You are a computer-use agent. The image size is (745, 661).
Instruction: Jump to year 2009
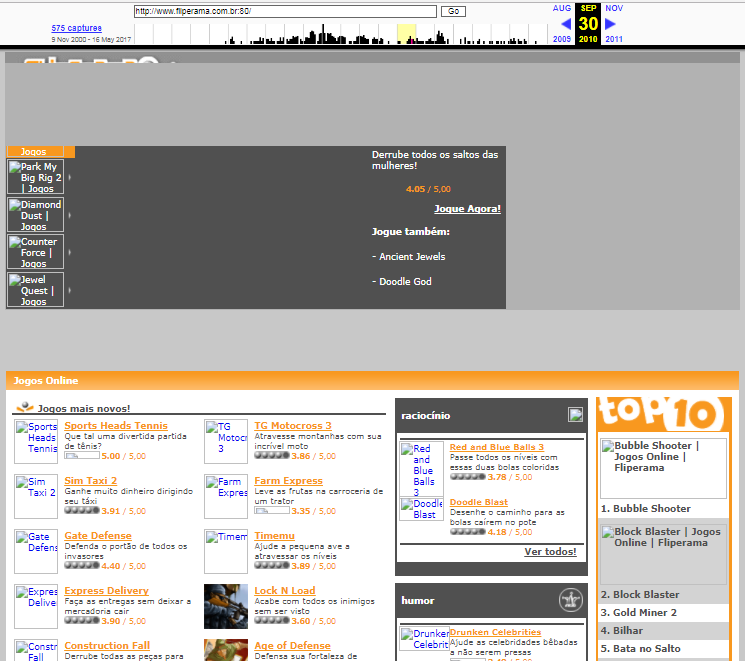(x=562, y=39)
